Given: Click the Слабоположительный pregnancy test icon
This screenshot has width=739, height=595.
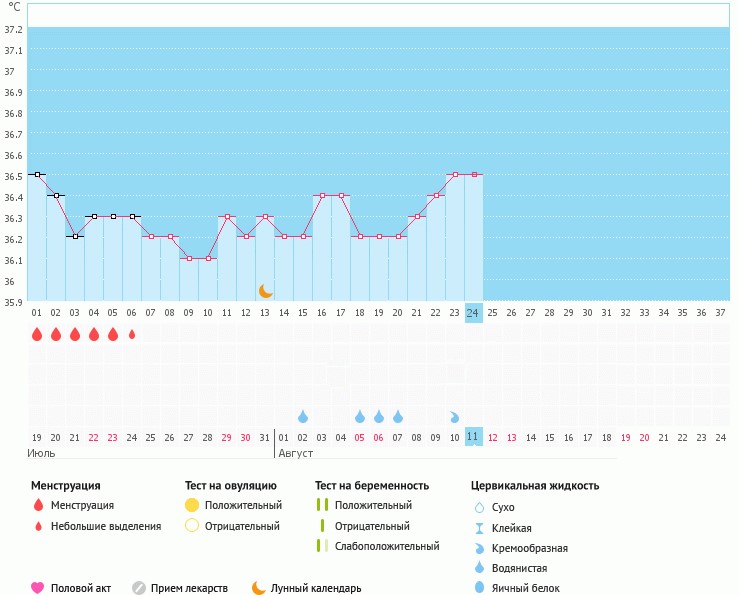Looking at the screenshot, I should pyautogui.click(x=321, y=546).
